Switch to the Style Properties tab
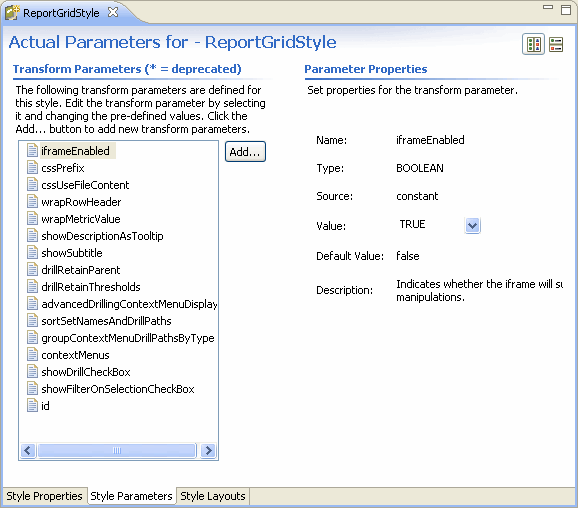The image size is (578, 508). tap(44, 496)
